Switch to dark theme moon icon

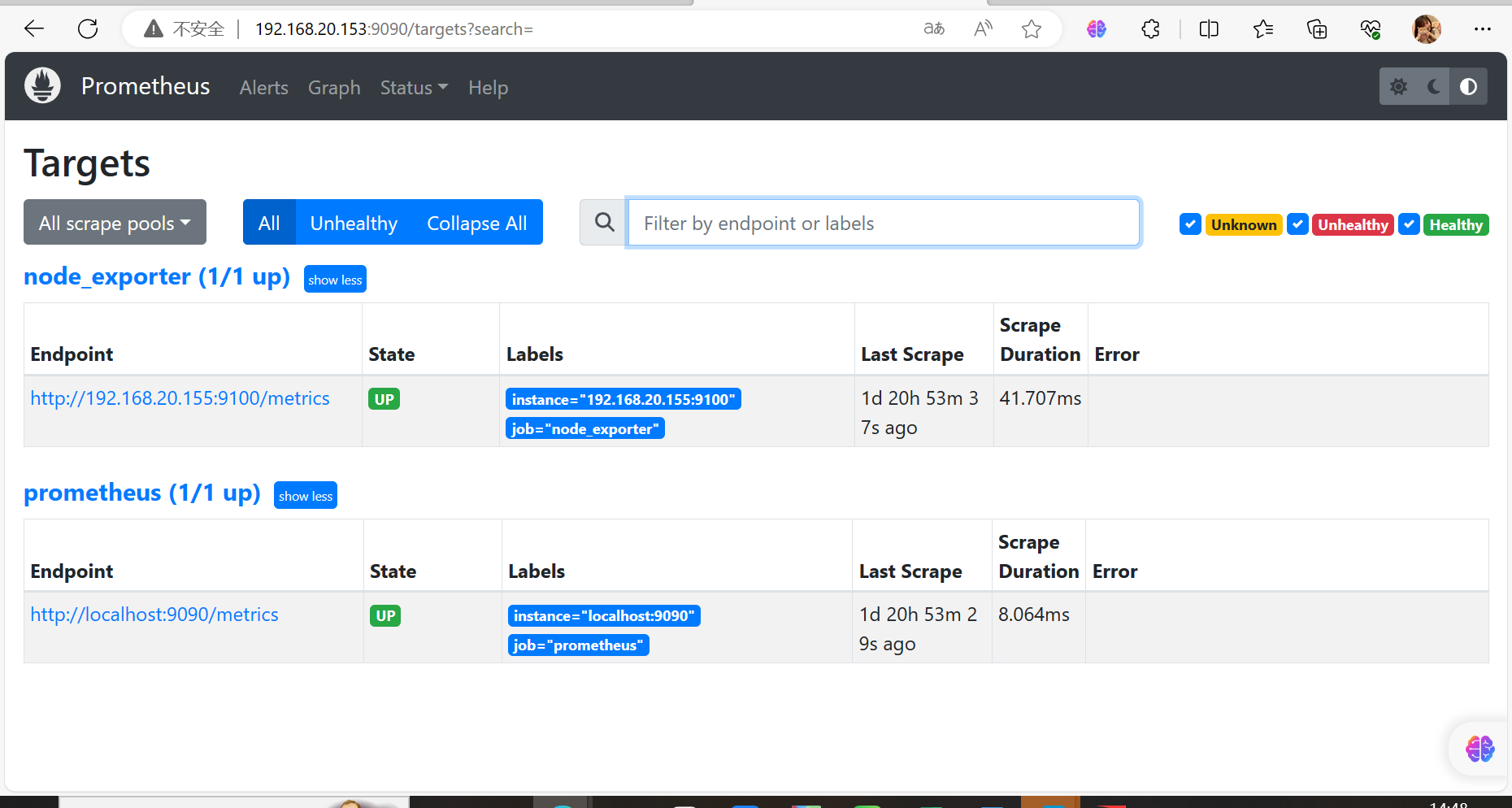[1434, 86]
